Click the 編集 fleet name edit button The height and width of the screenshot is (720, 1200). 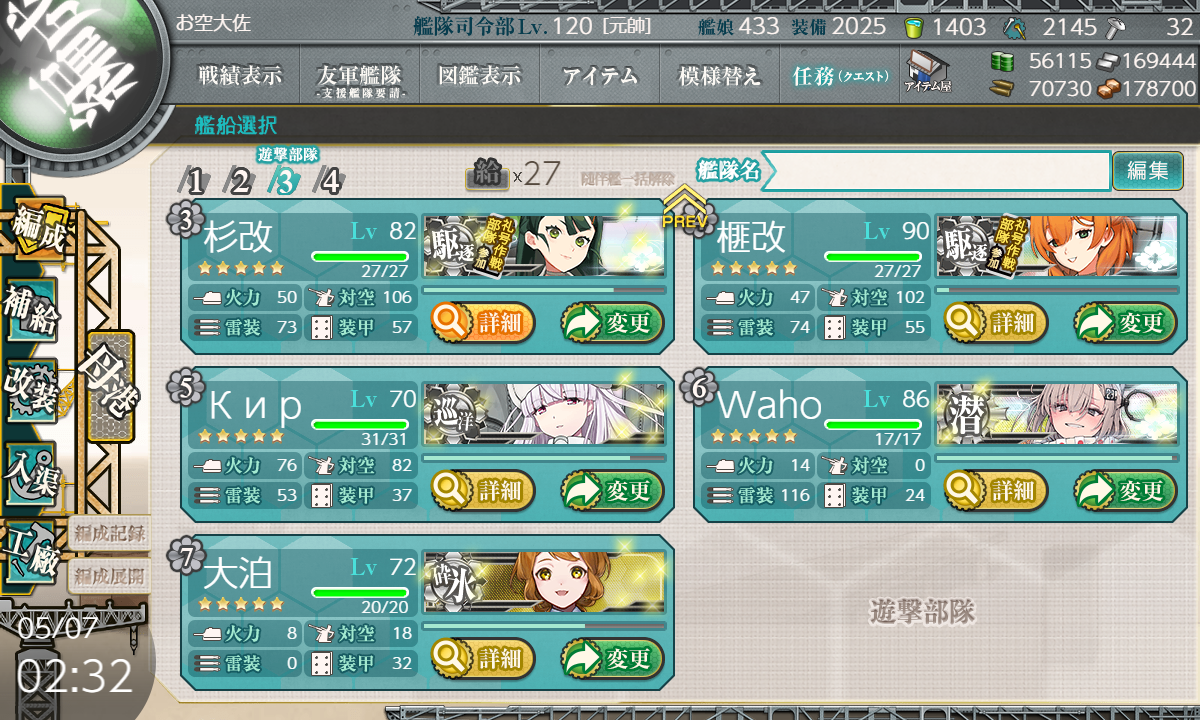(1147, 170)
